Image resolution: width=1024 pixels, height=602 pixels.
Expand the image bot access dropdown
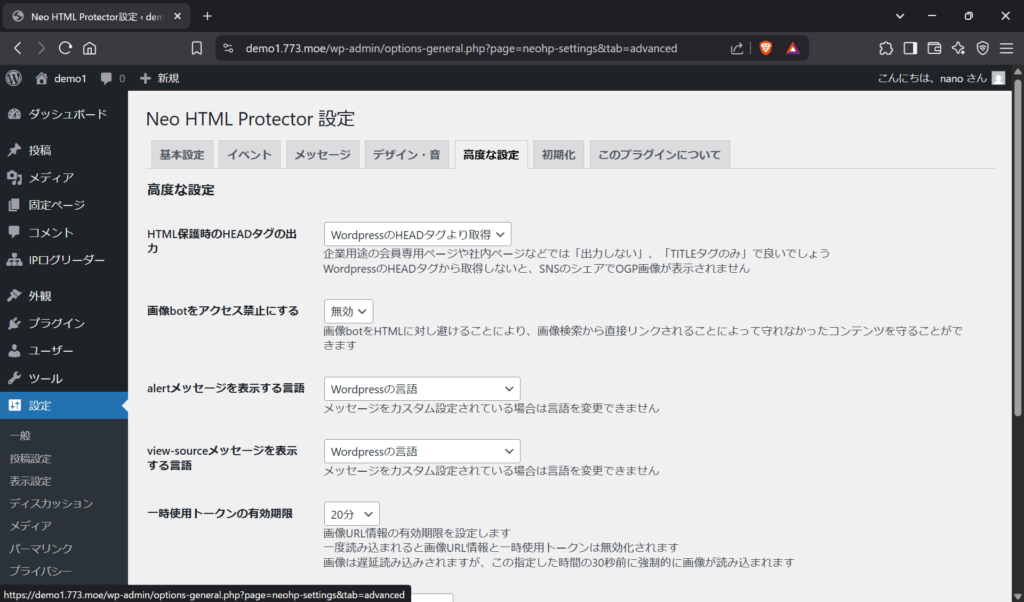348,312
